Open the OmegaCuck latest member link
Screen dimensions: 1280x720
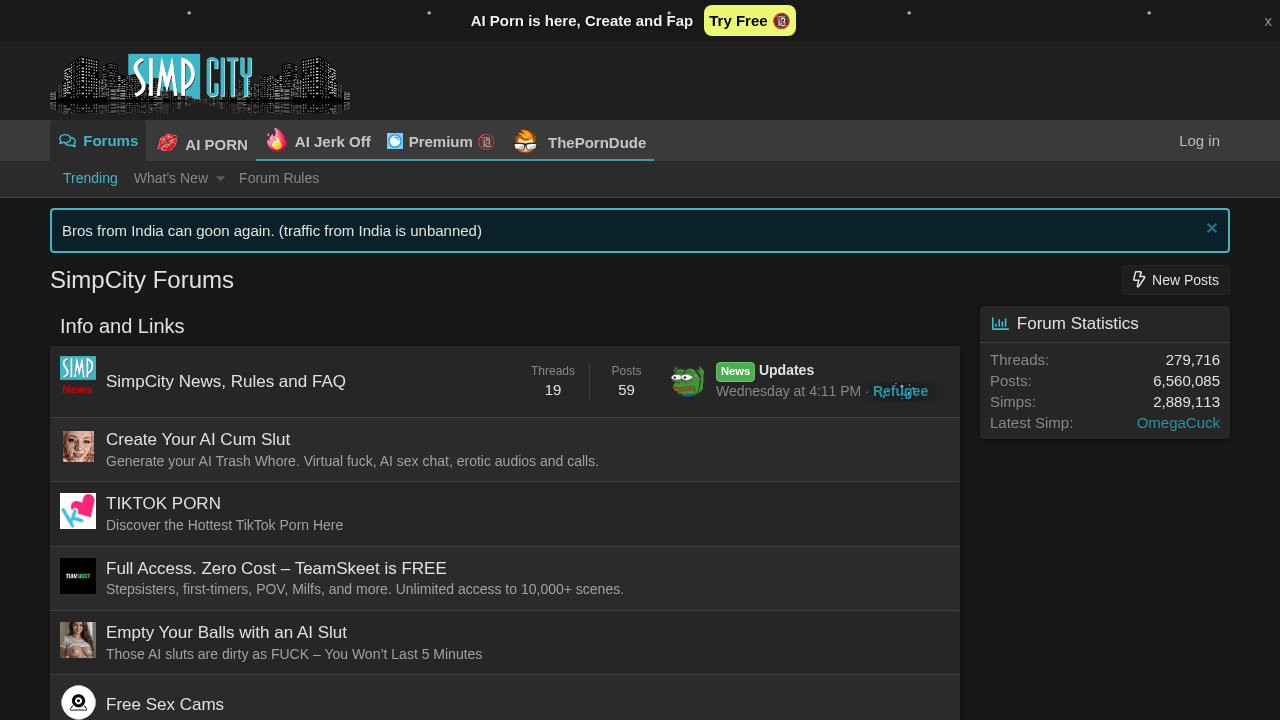[1178, 422]
